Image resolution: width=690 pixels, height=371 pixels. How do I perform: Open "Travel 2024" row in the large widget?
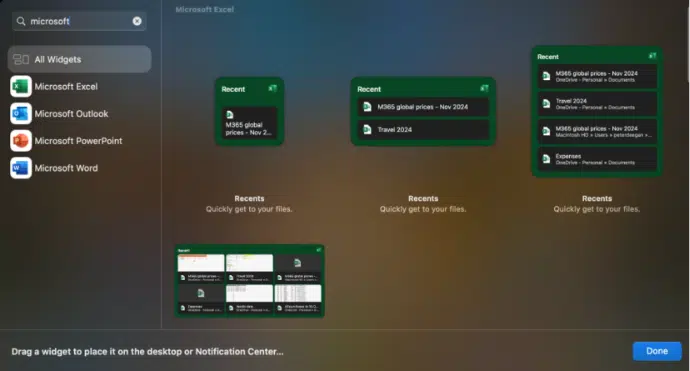point(597,104)
